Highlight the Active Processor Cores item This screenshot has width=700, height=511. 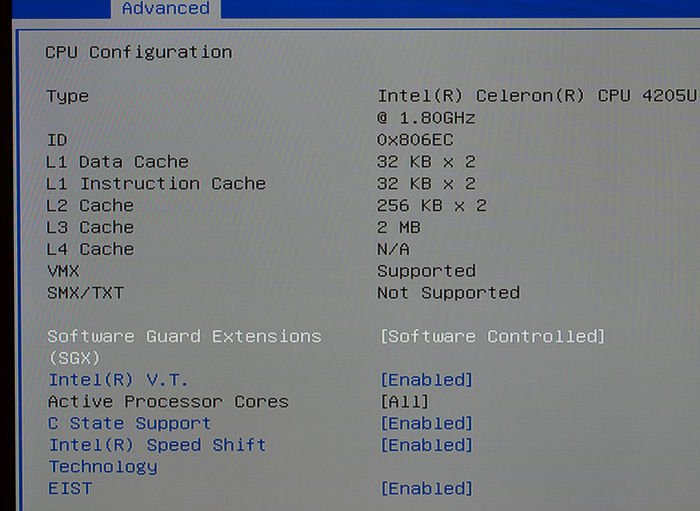pos(168,402)
